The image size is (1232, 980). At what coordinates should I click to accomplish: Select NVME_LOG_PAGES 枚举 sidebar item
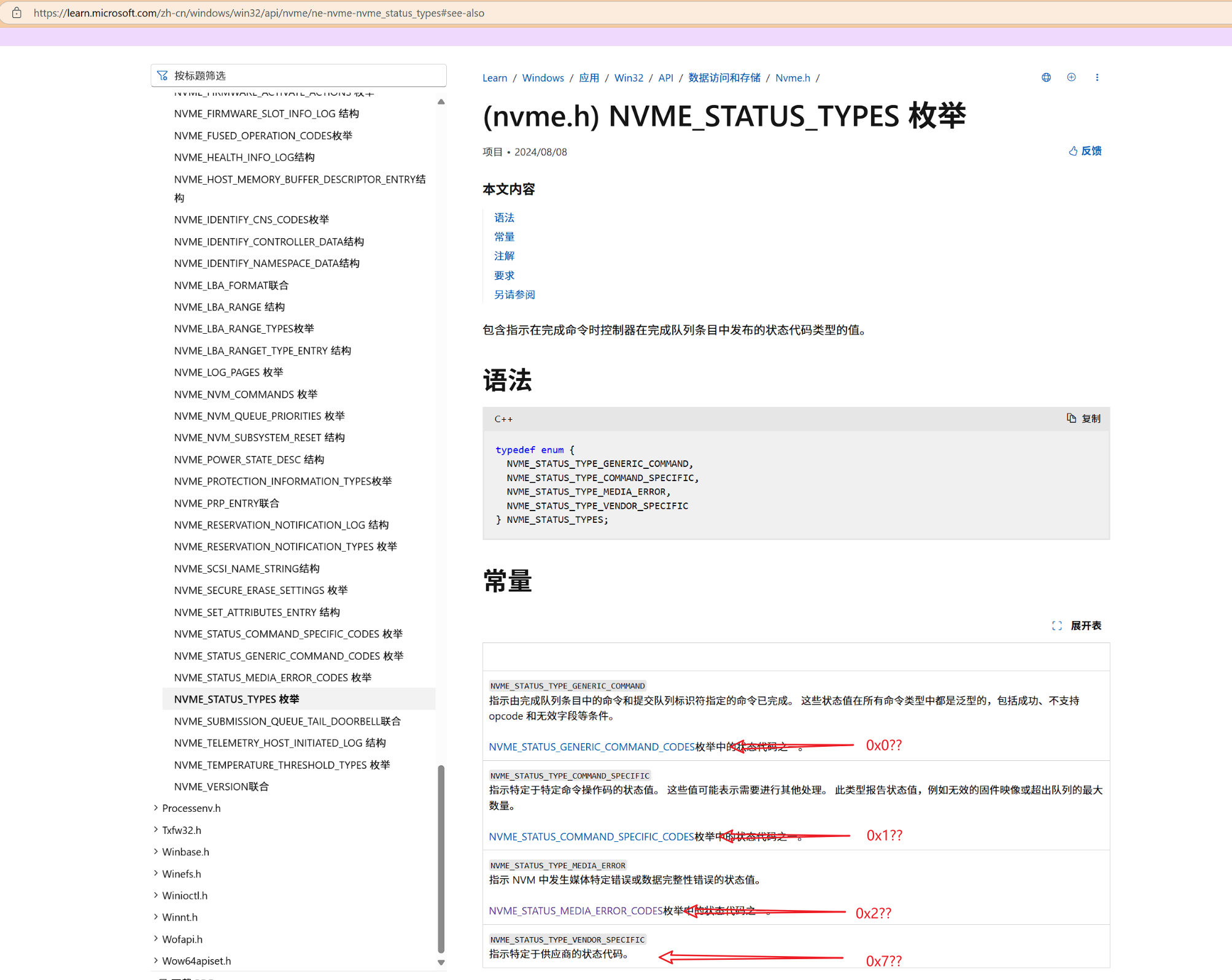(228, 372)
